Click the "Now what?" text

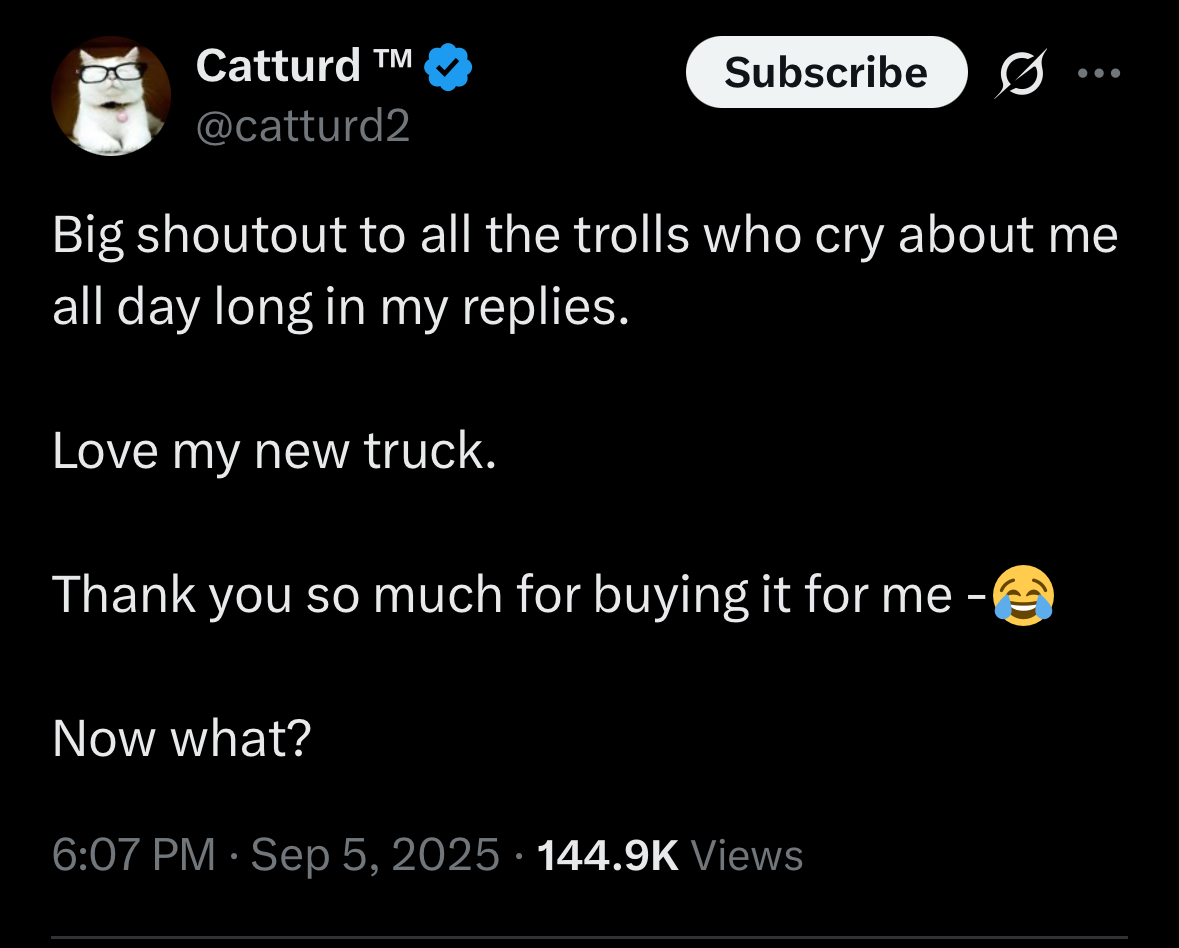click(182, 738)
